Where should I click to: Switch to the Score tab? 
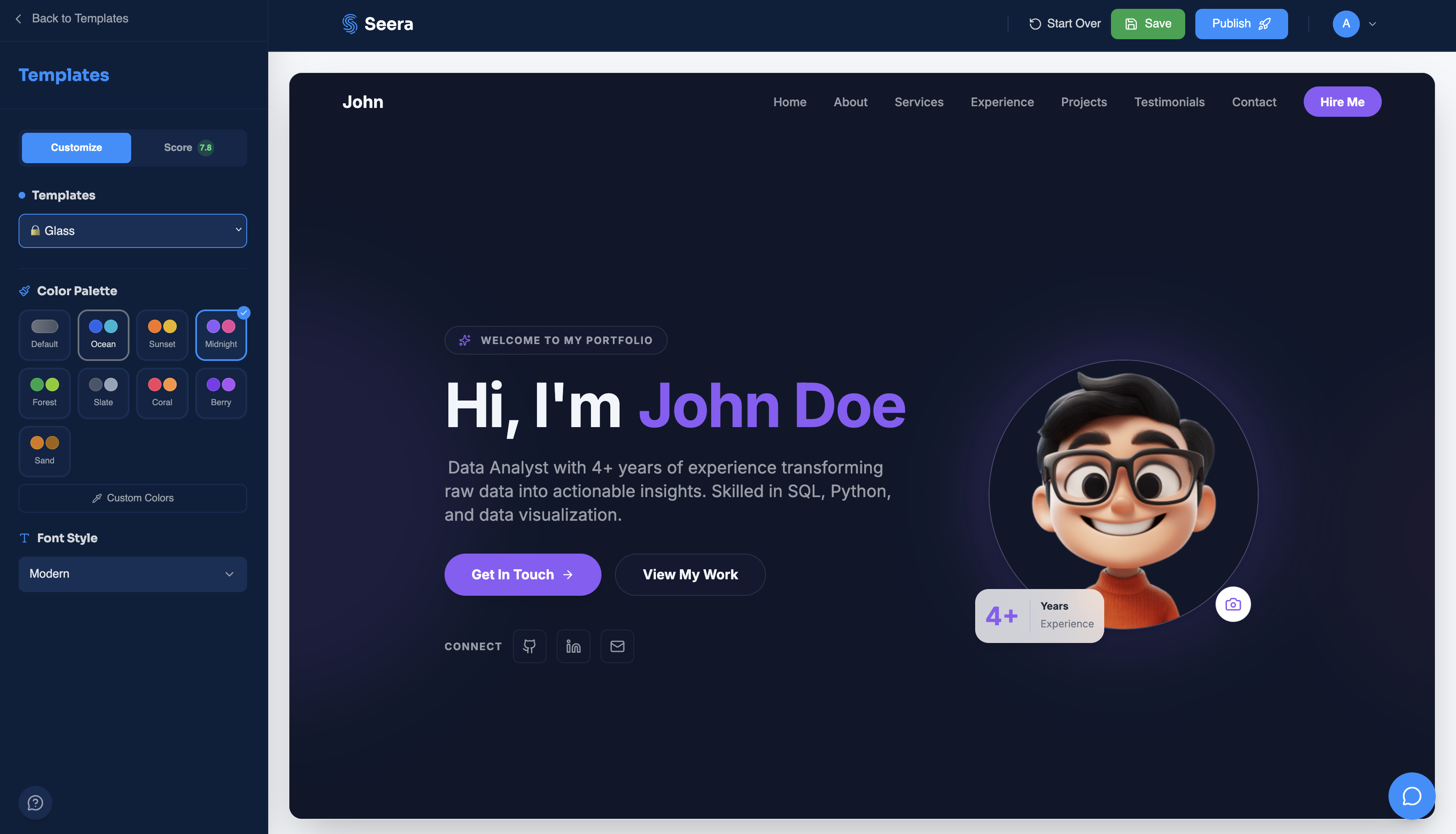click(x=189, y=148)
